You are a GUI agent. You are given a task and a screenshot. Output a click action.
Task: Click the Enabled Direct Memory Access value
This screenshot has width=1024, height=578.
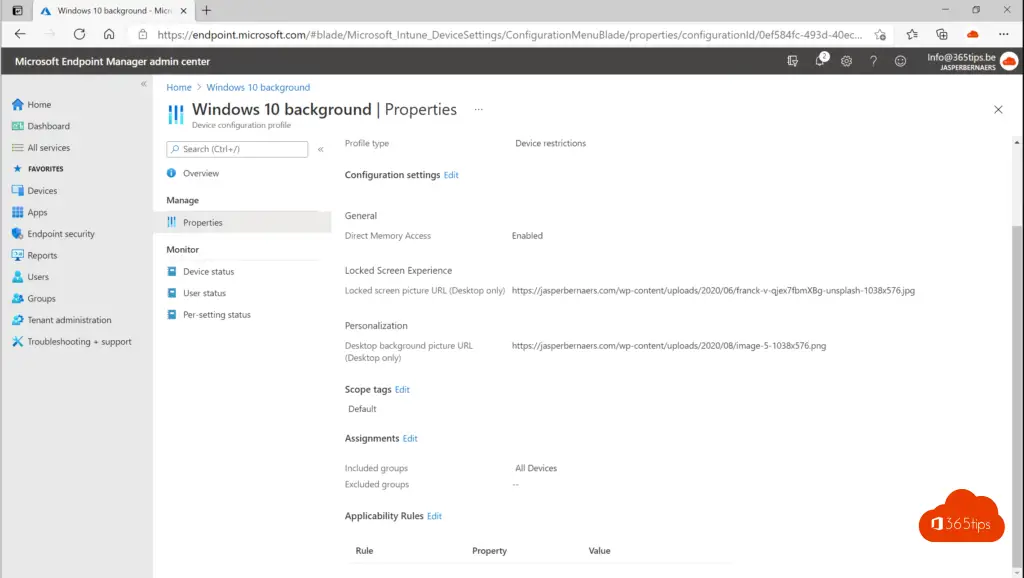tap(527, 236)
